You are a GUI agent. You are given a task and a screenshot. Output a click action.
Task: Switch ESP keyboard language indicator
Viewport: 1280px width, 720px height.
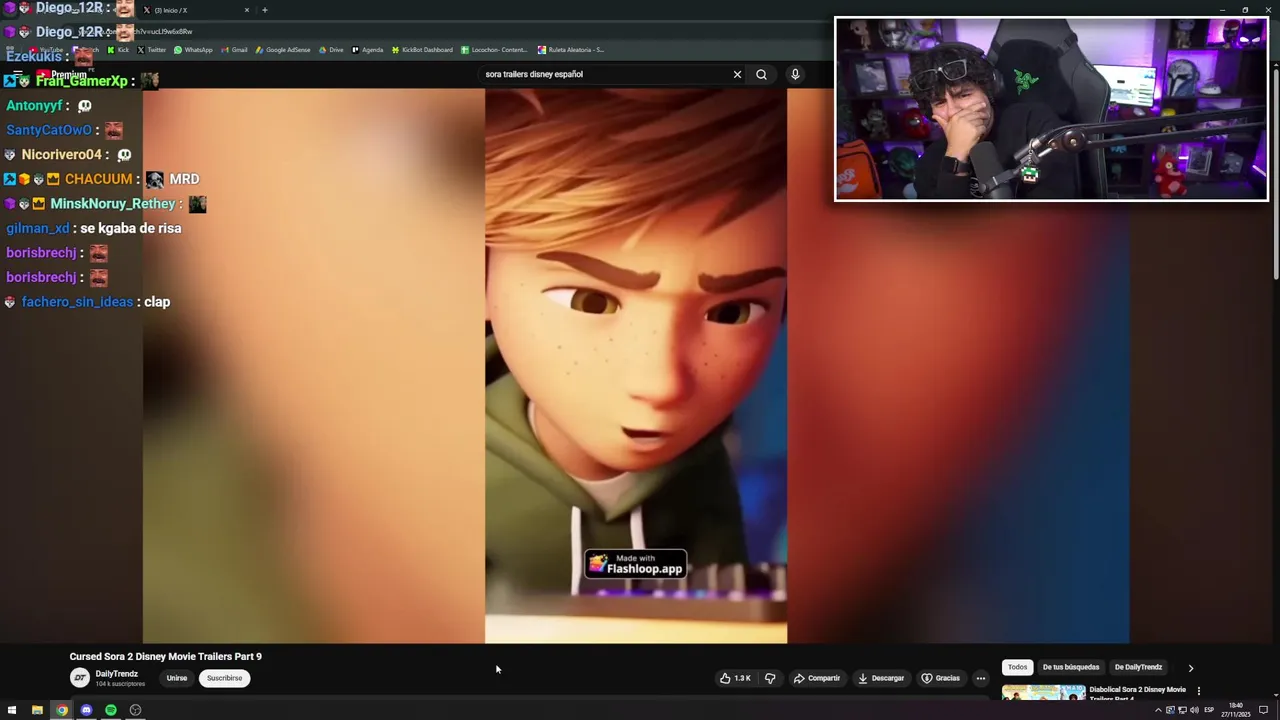tap(1209, 710)
